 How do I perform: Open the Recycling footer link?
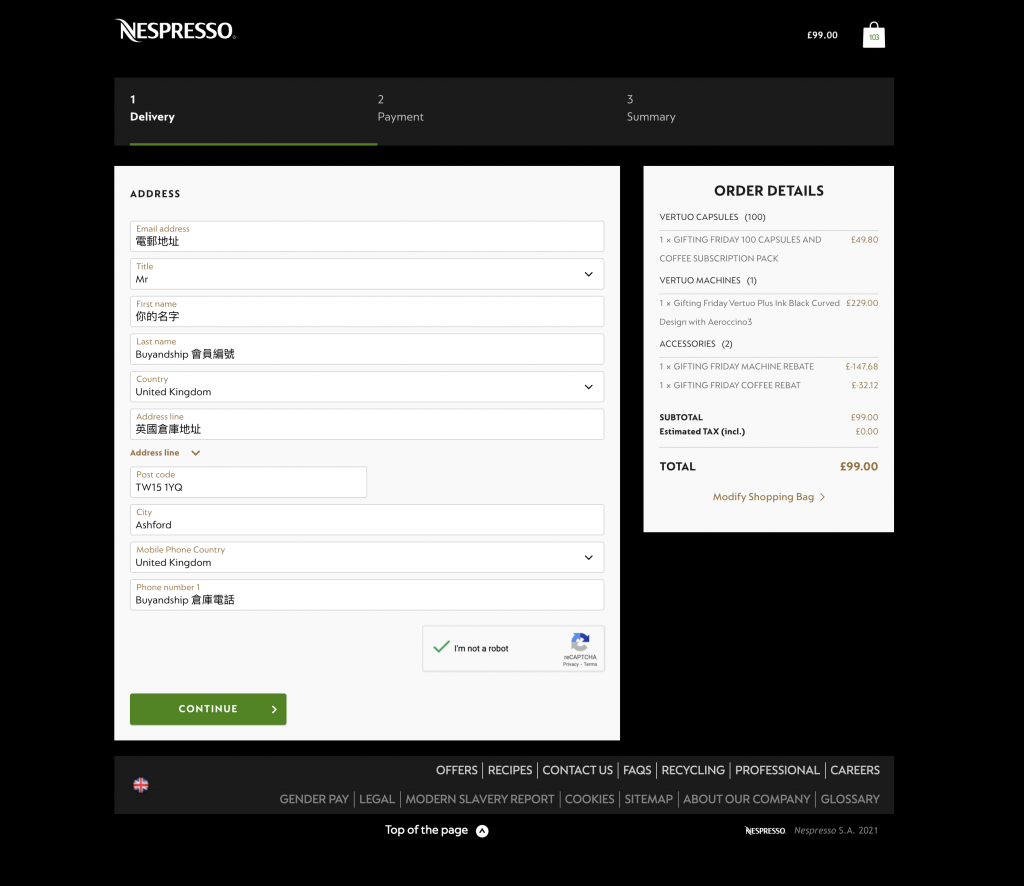[693, 770]
